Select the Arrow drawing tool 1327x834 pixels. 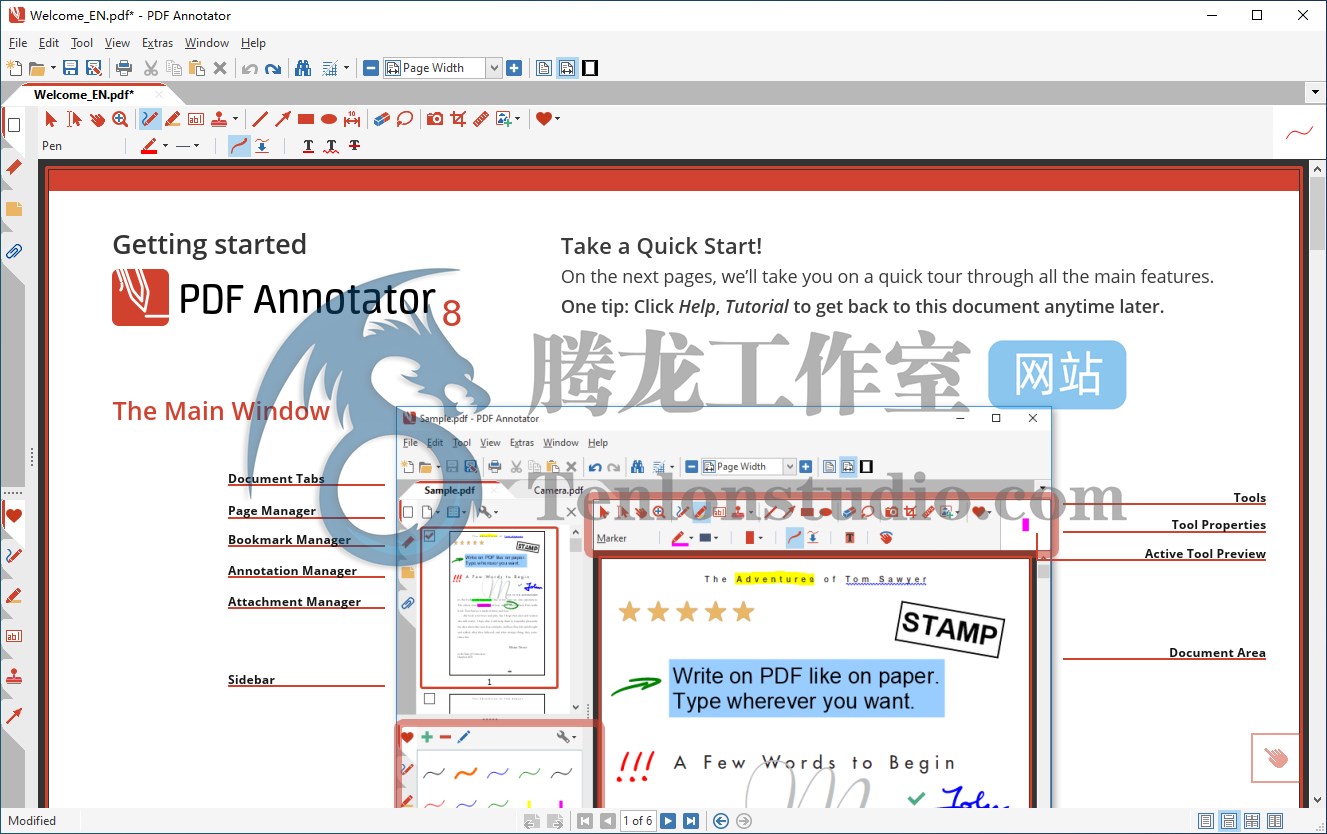283,119
